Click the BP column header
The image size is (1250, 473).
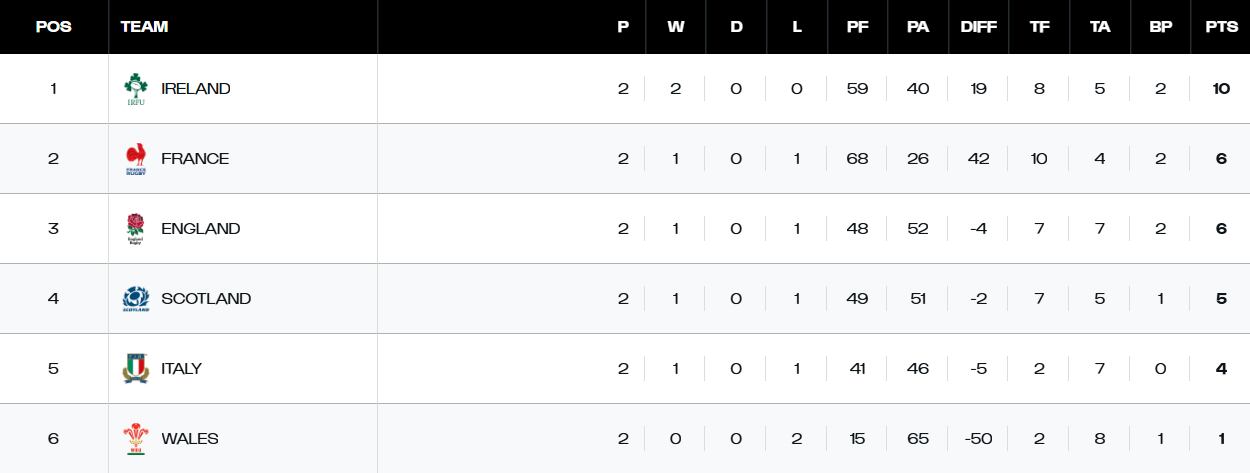click(x=1160, y=27)
